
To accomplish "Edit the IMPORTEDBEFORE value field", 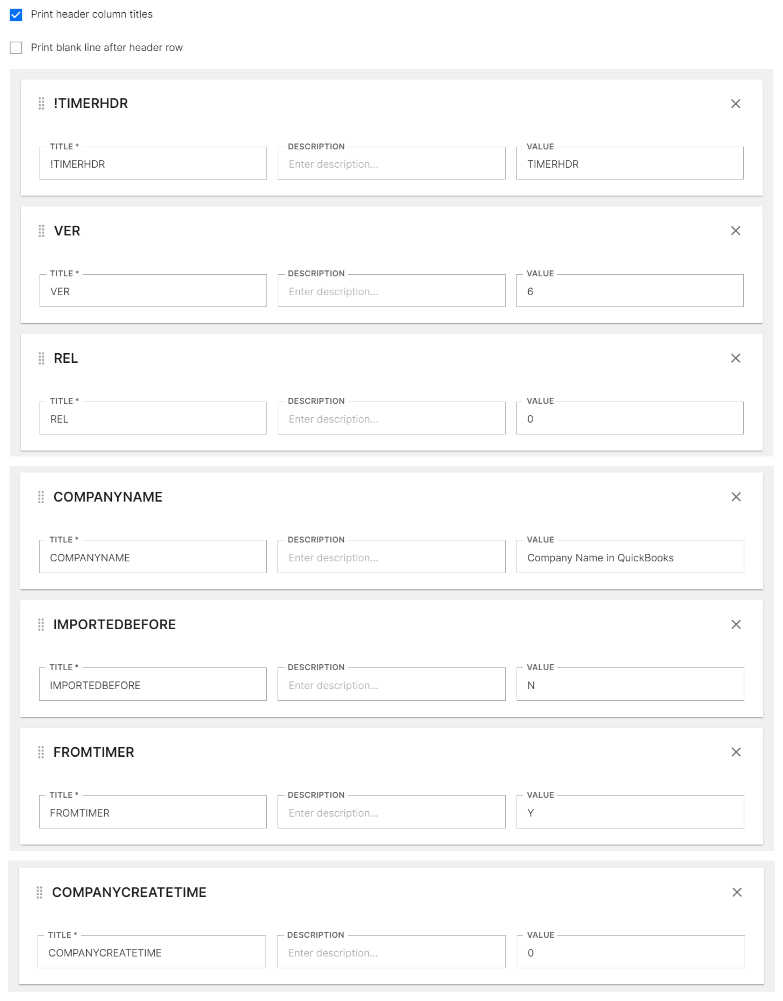I will pos(630,686).
